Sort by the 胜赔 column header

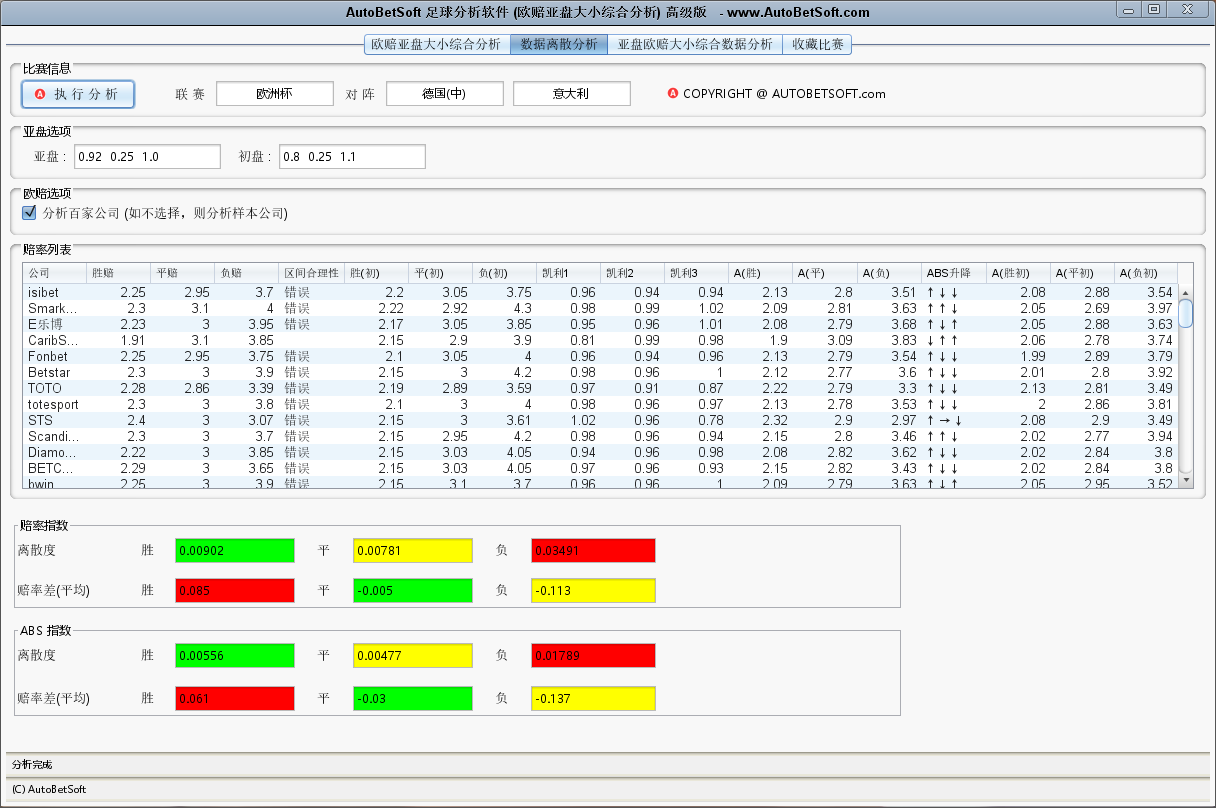tap(118, 273)
